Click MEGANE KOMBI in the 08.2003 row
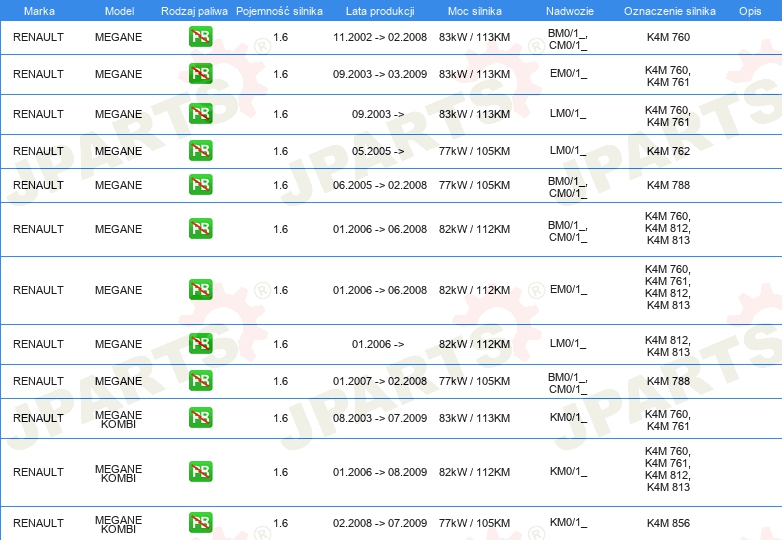 (119, 419)
